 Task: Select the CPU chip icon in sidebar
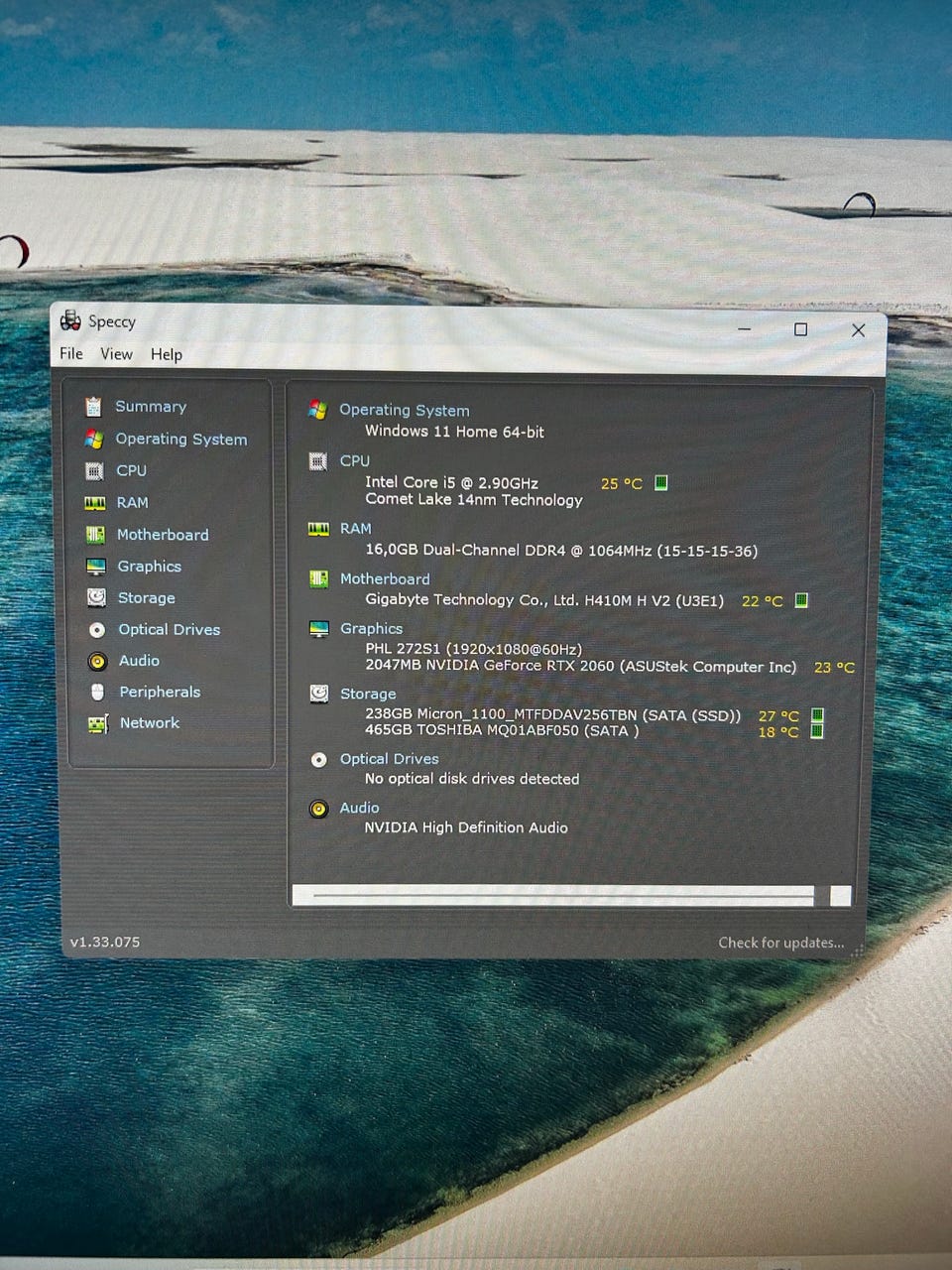click(x=94, y=471)
